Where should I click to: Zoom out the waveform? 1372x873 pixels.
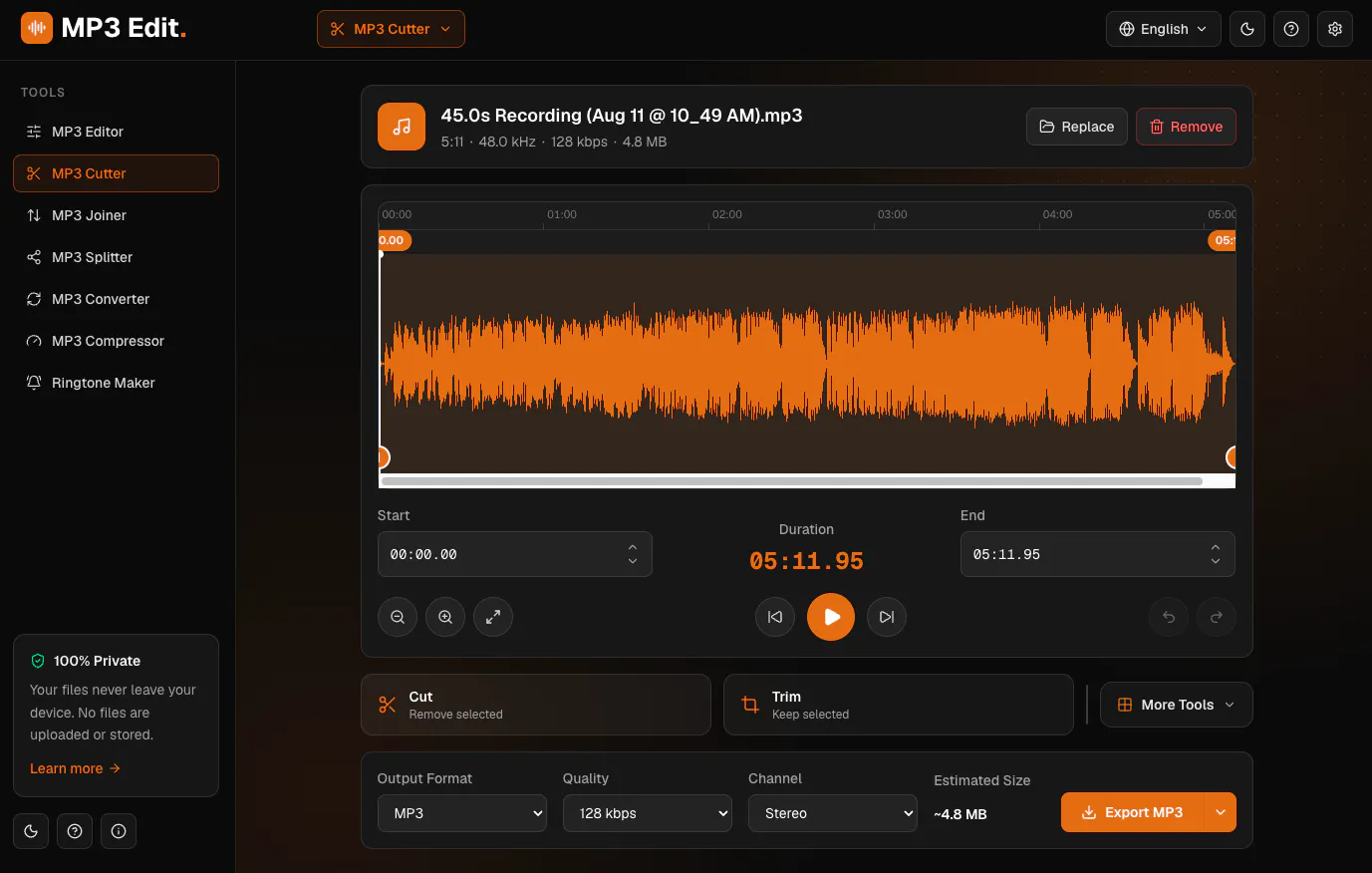click(398, 617)
